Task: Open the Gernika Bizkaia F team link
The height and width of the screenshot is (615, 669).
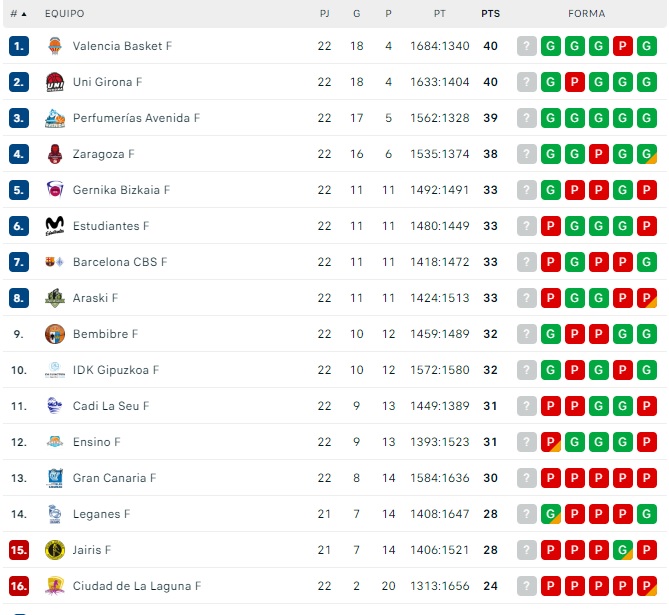Action: tap(121, 190)
